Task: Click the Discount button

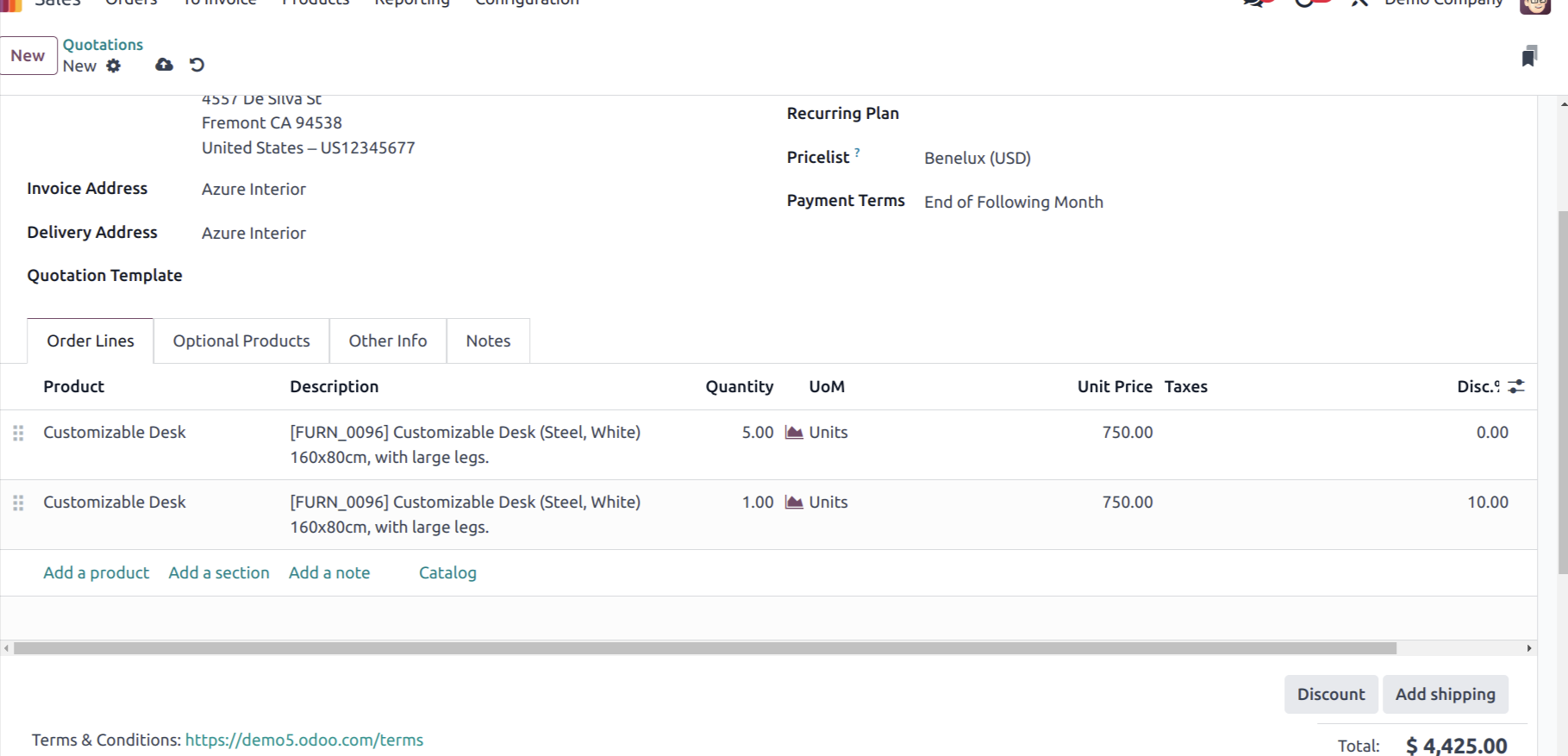Action: [x=1330, y=695]
